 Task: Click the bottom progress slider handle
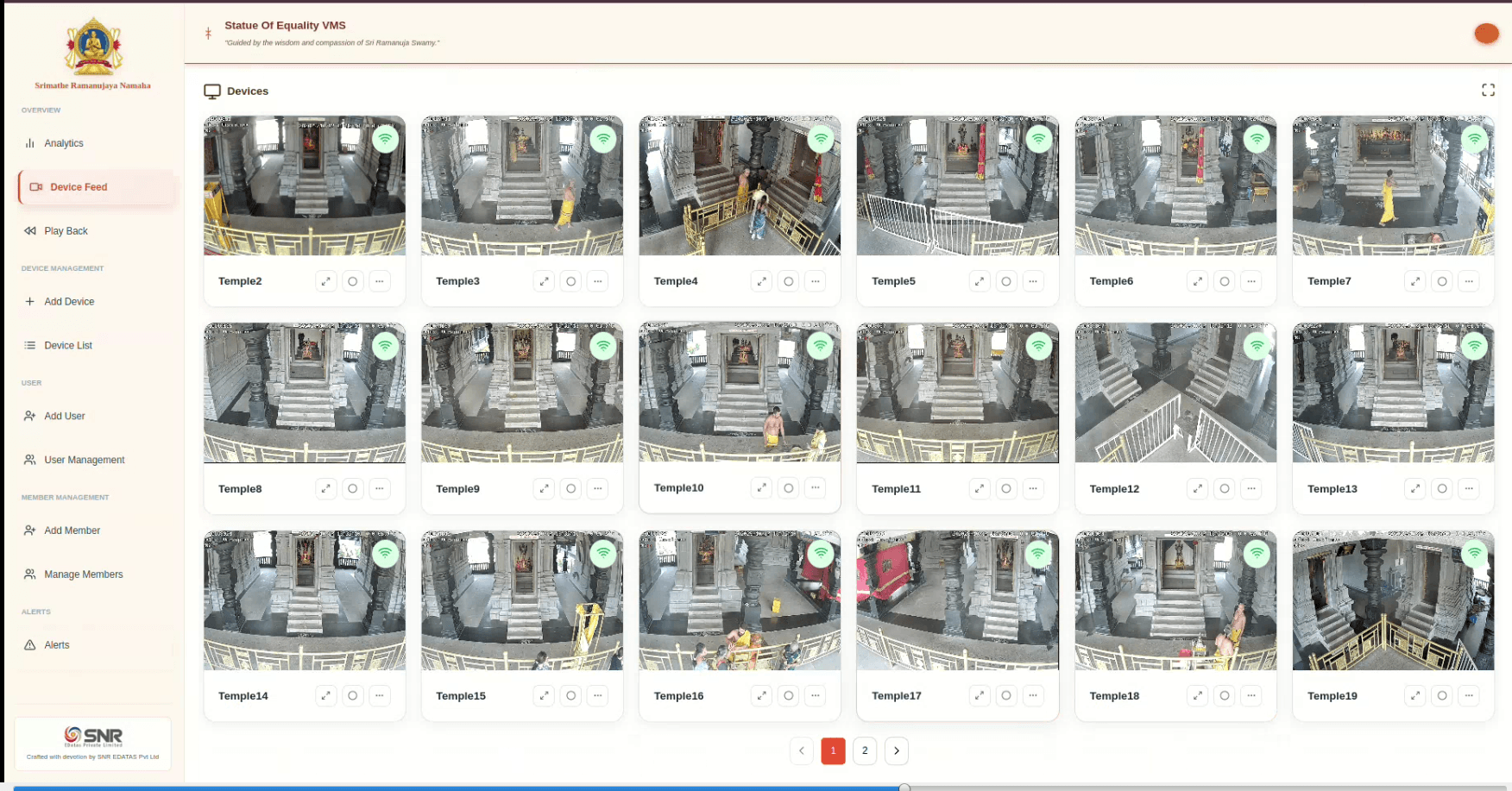coord(904,788)
